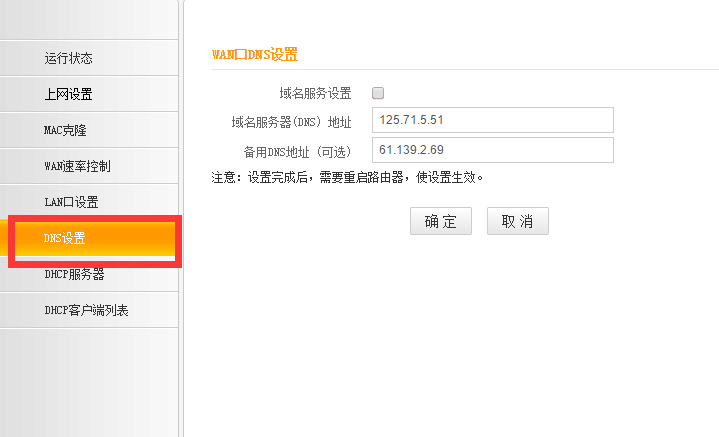
Task: Show the DHCP客户端列表 page
Action: click(x=89, y=310)
